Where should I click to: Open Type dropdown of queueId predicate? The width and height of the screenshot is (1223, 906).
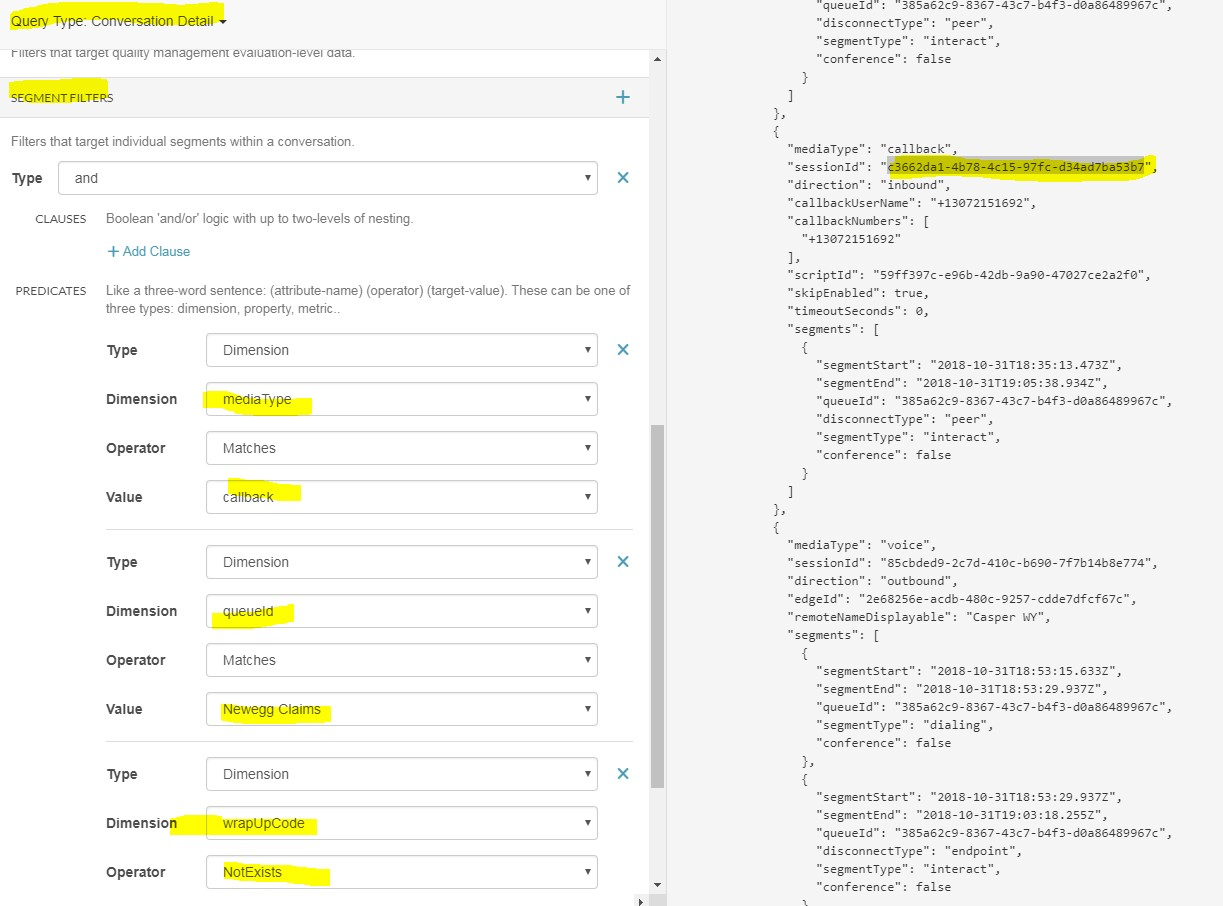402,562
